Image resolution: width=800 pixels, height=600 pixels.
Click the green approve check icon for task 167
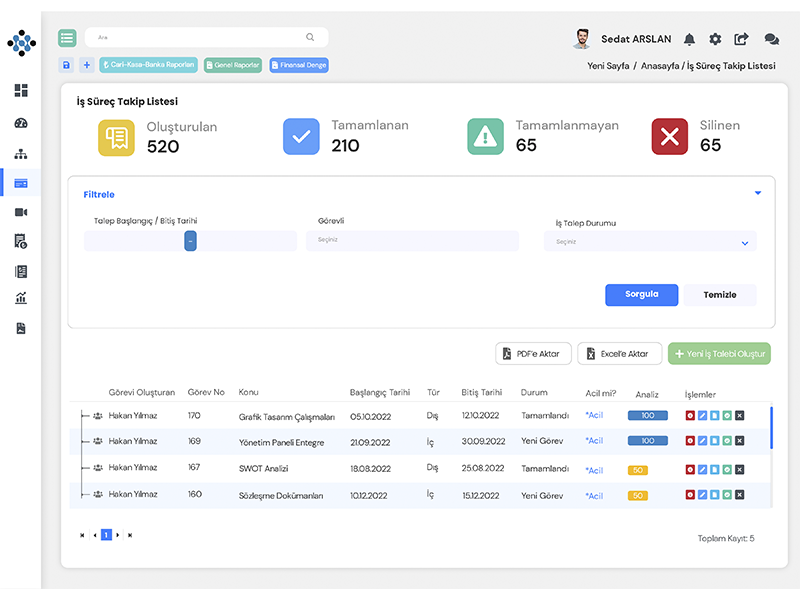[727, 469]
